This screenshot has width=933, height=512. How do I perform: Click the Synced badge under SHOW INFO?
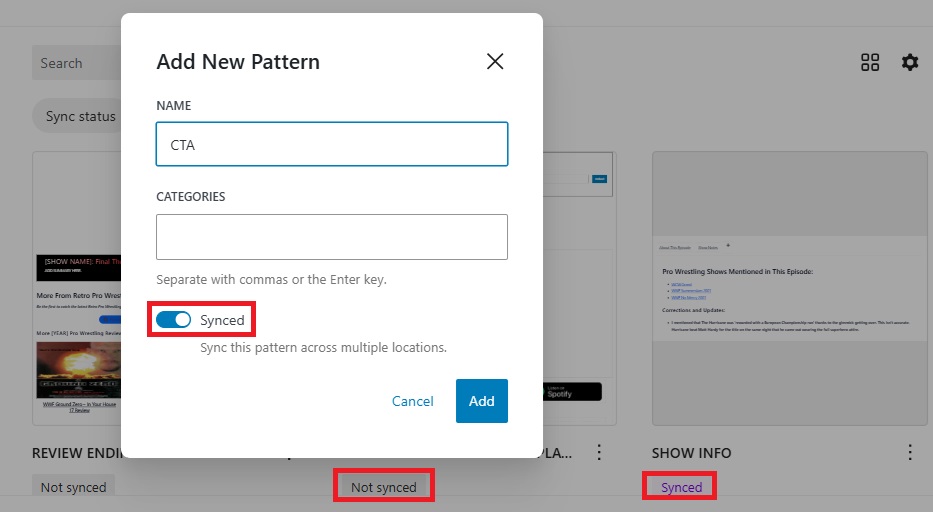coord(682,487)
